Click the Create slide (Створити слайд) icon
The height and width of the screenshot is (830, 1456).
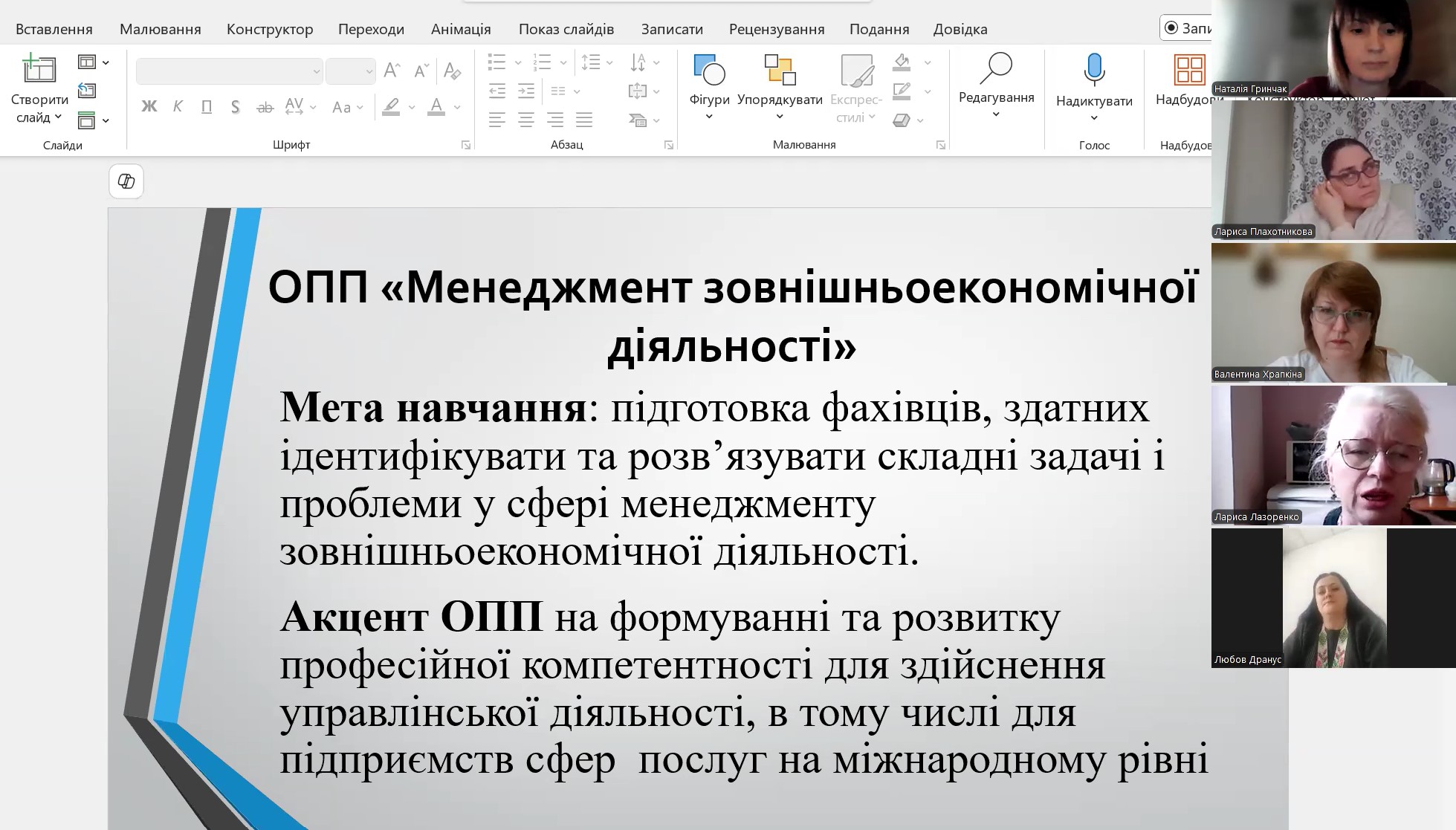[39, 69]
